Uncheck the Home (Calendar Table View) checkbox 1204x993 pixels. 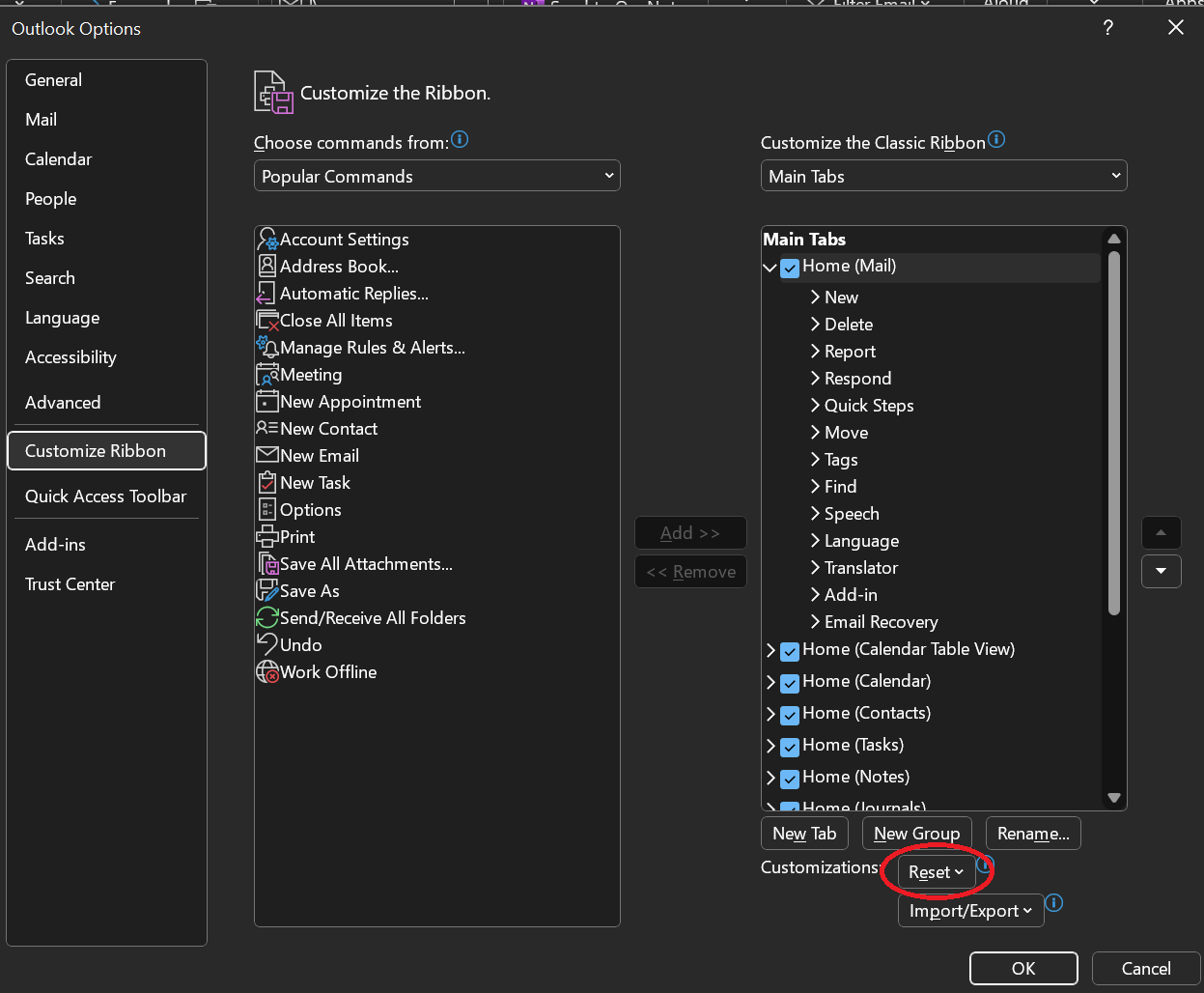(790, 651)
